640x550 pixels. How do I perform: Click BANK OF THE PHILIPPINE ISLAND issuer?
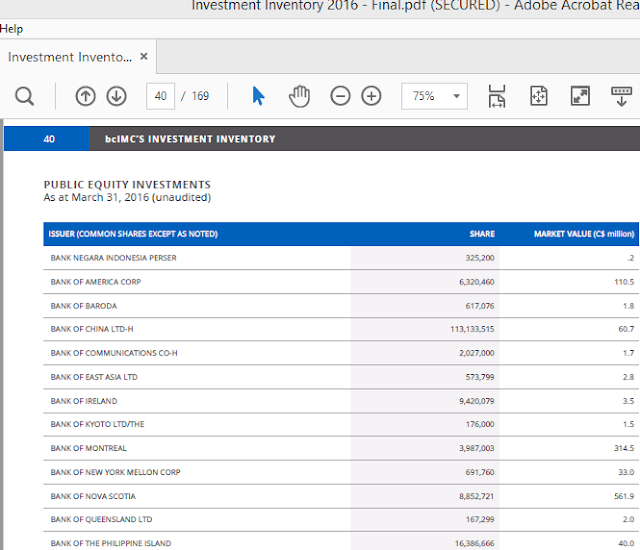click(x=111, y=543)
